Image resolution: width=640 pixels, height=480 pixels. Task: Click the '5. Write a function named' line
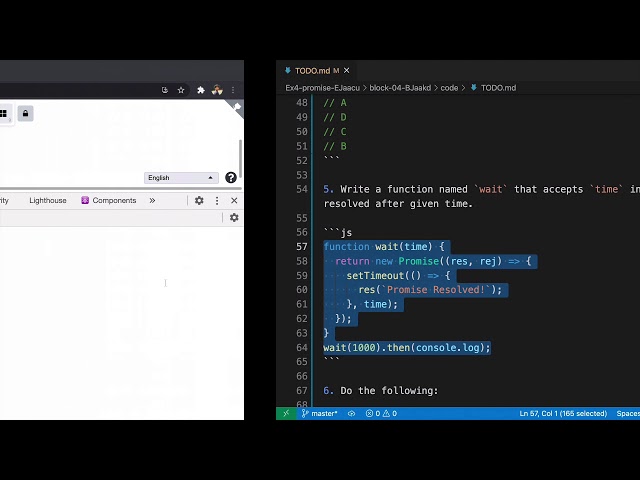click(482, 189)
